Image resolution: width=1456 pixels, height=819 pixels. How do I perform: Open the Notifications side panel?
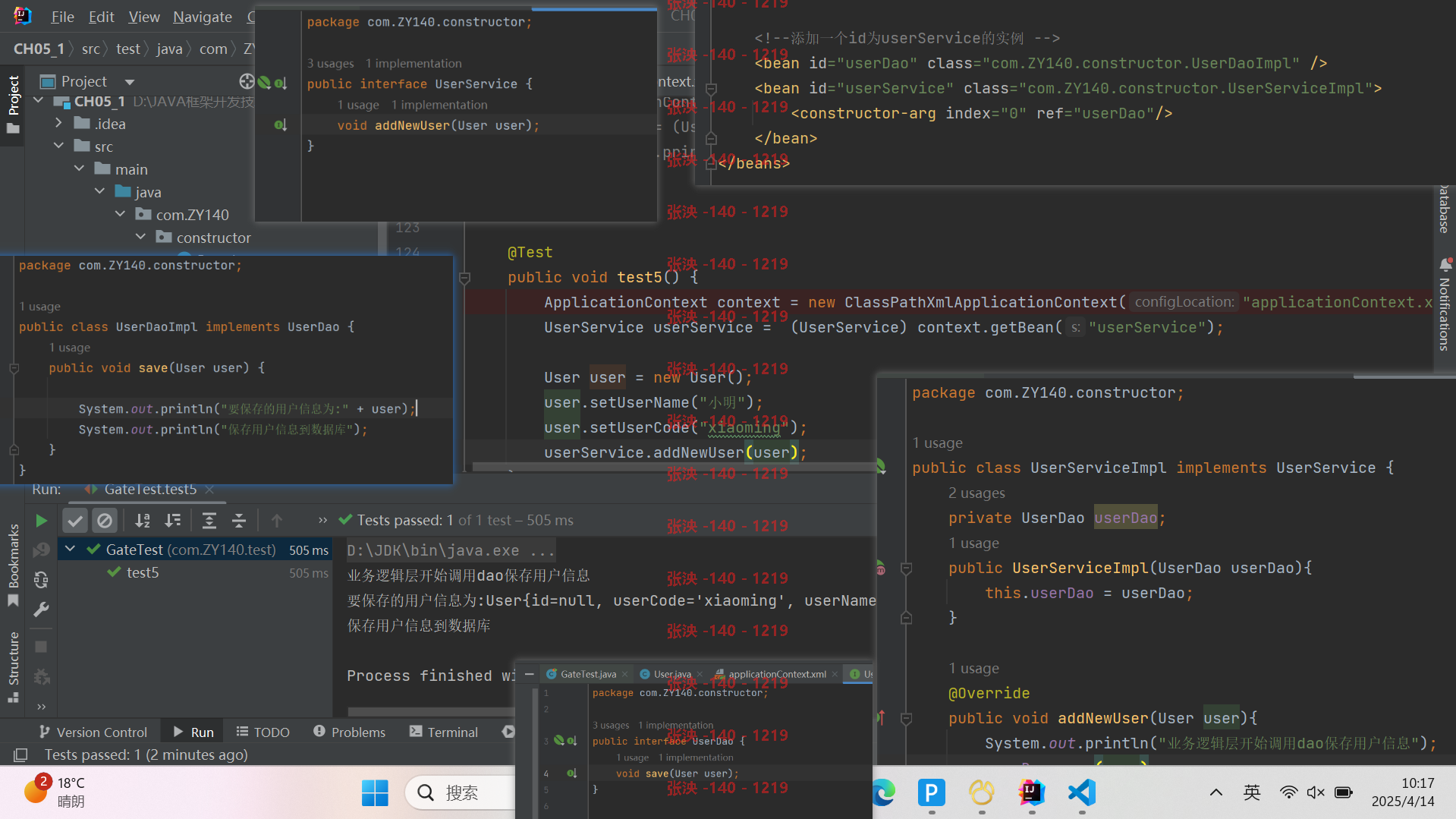(x=1445, y=304)
